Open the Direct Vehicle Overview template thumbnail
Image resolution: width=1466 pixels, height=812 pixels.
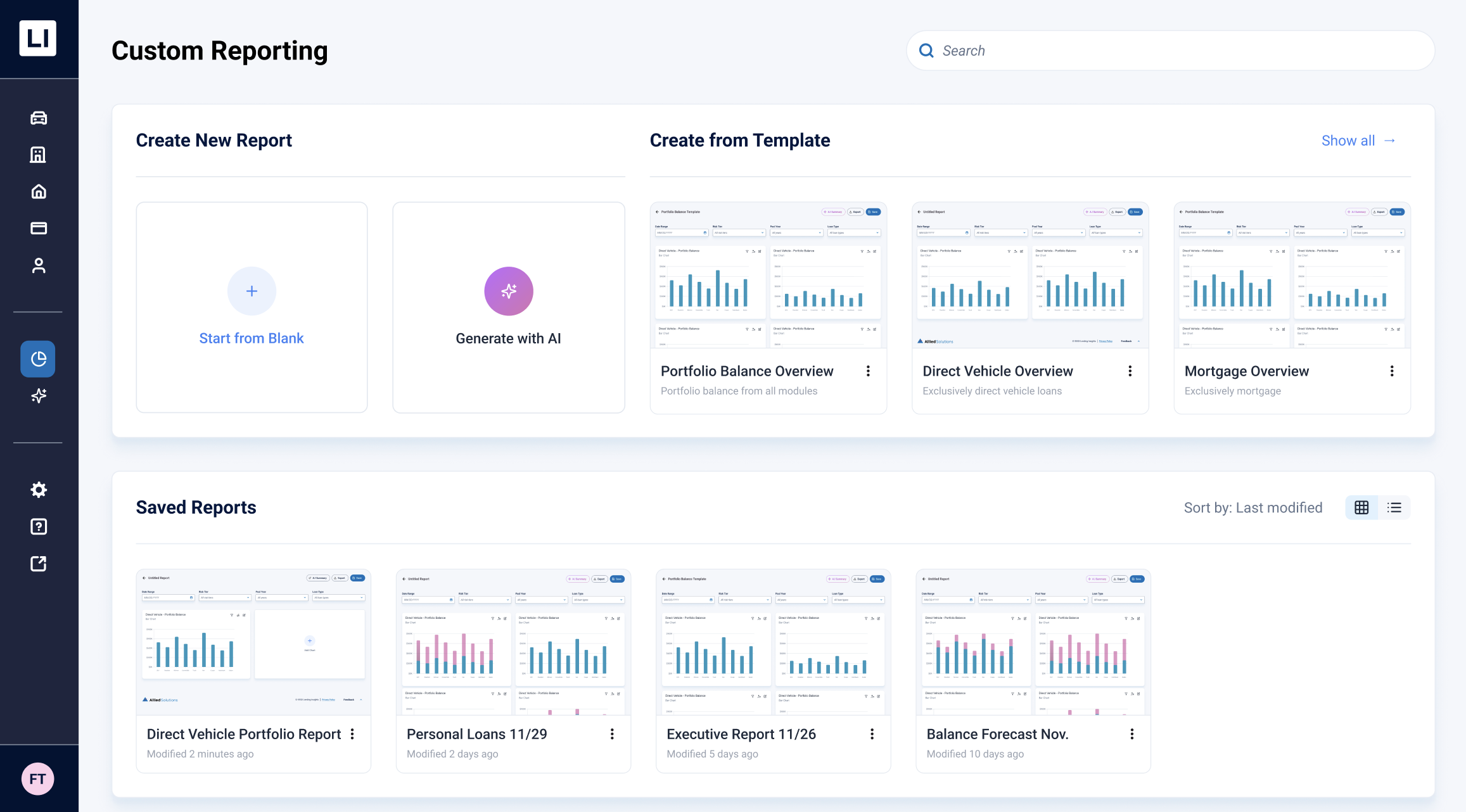click(1030, 276)
